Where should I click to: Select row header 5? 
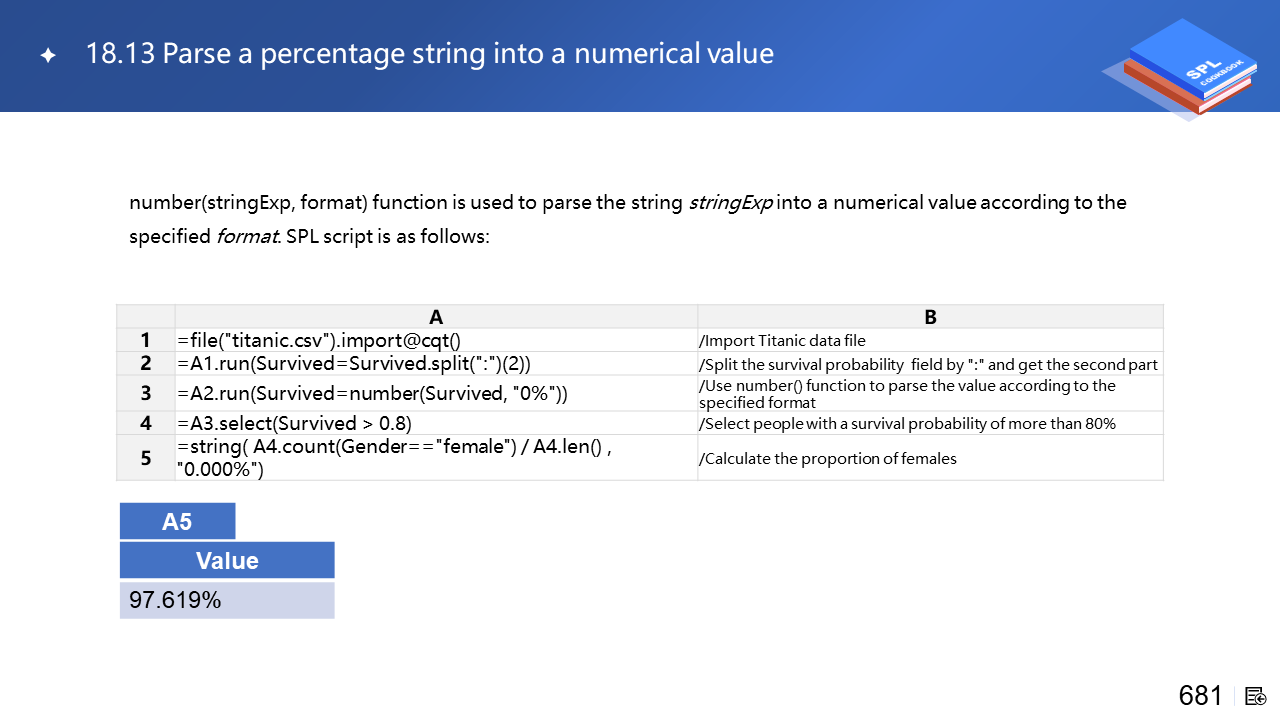pos(146,458)
